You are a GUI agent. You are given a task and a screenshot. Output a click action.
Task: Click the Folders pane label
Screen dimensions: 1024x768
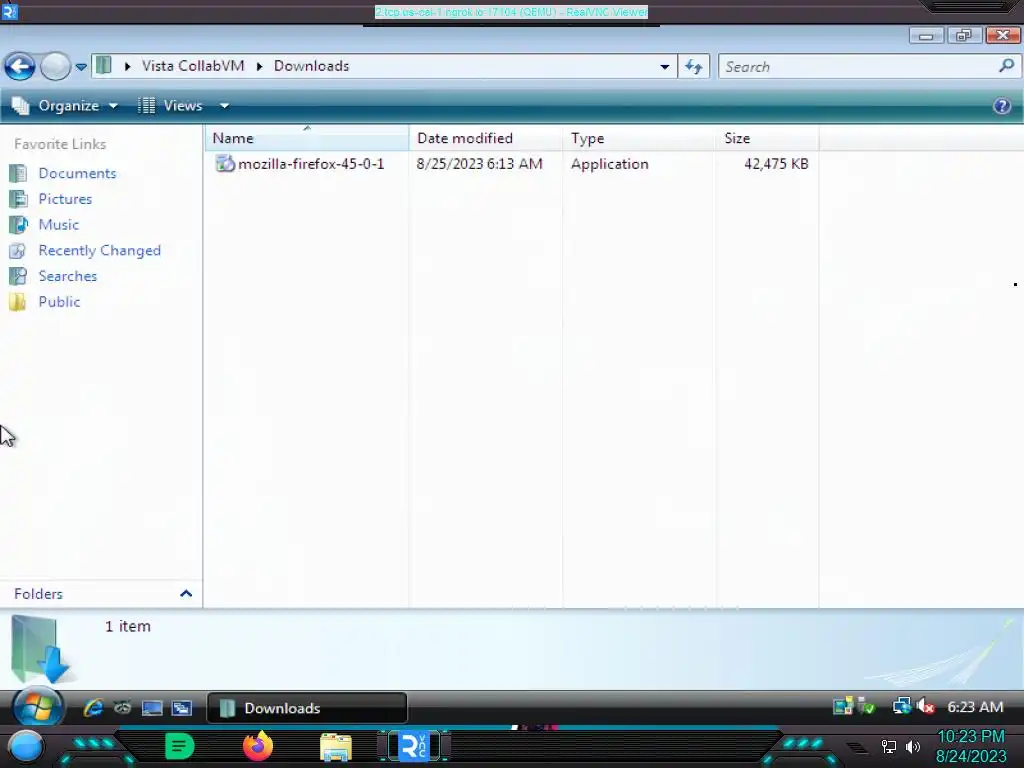click(39, 594)
